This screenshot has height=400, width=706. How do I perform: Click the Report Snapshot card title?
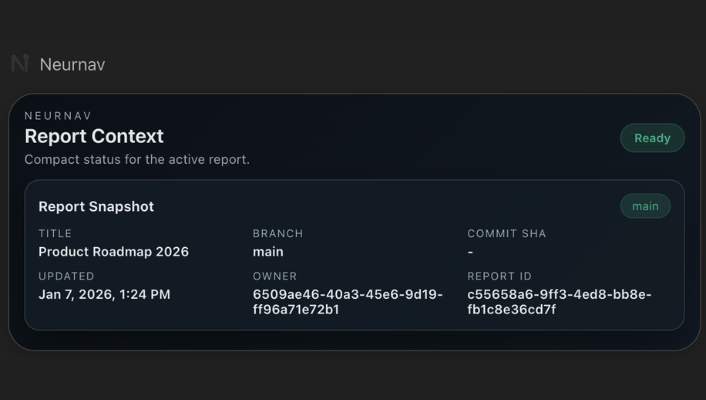pyautogui.click(x=96, y=207)
